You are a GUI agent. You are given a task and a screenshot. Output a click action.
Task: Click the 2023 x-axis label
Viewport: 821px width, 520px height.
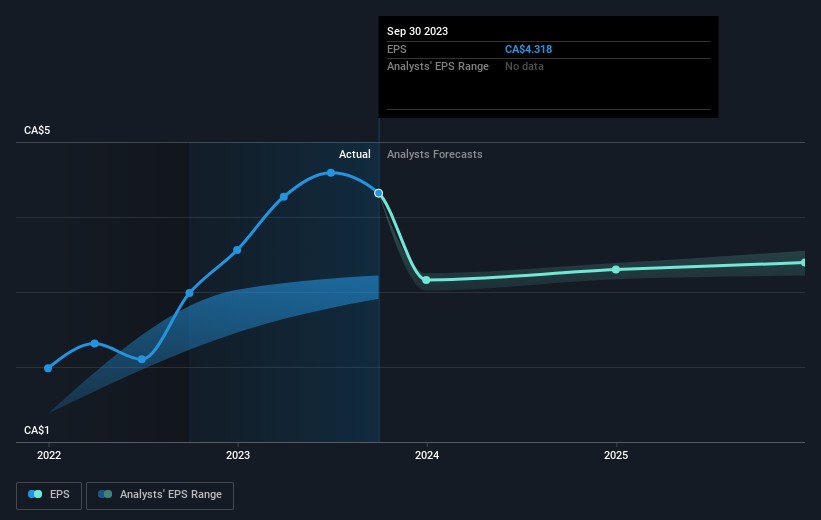point(238,456)
